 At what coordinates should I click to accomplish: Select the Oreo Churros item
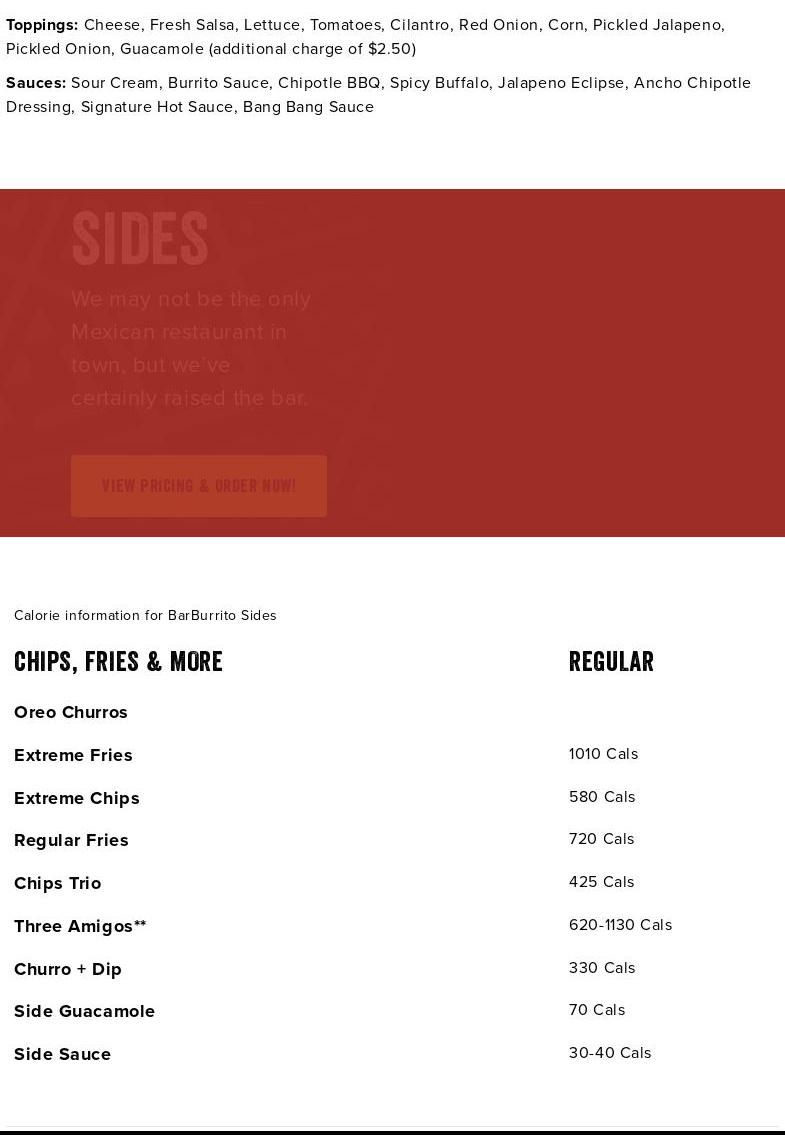point(71,712)
